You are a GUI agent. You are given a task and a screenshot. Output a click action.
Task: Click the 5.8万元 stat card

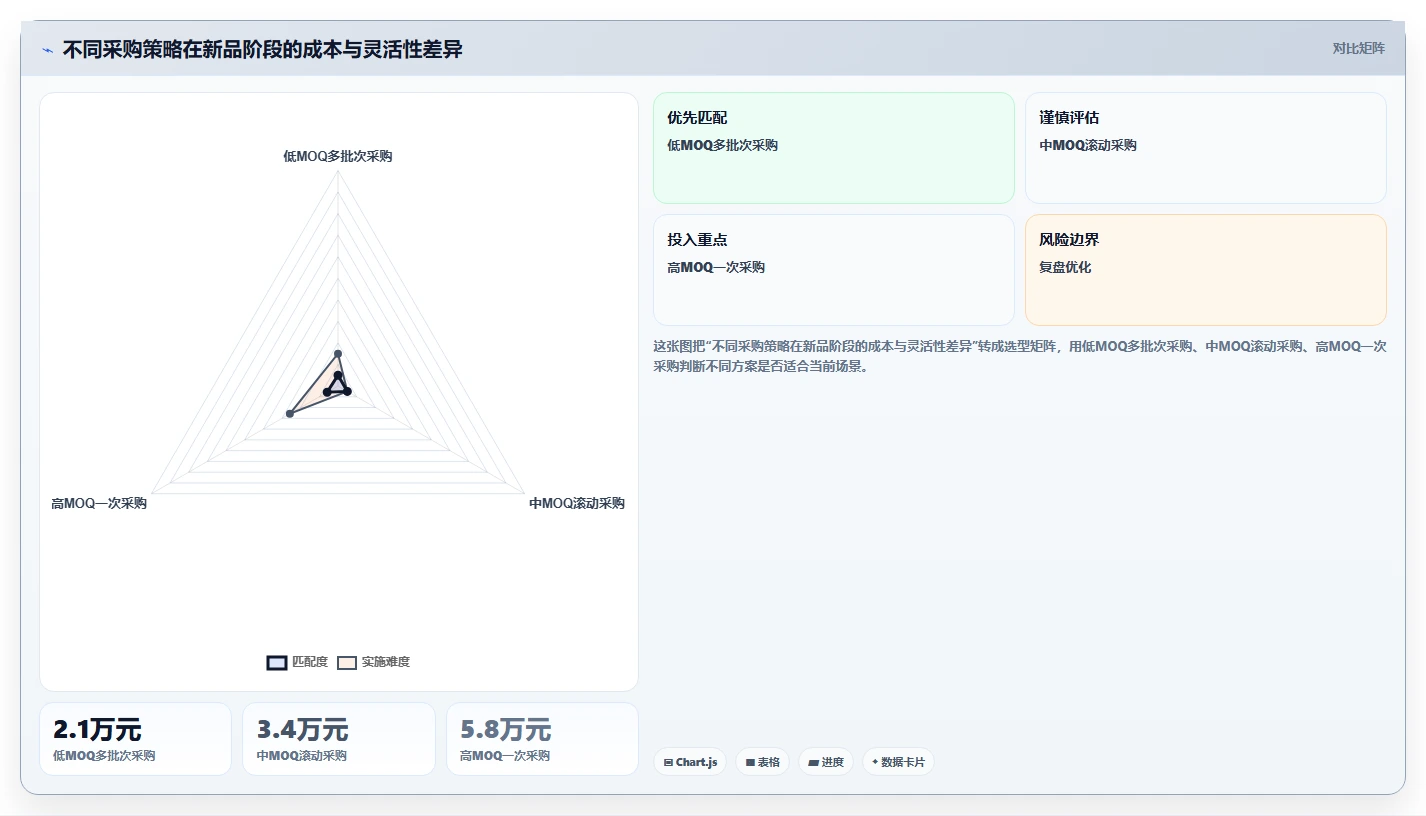point(542,739)
